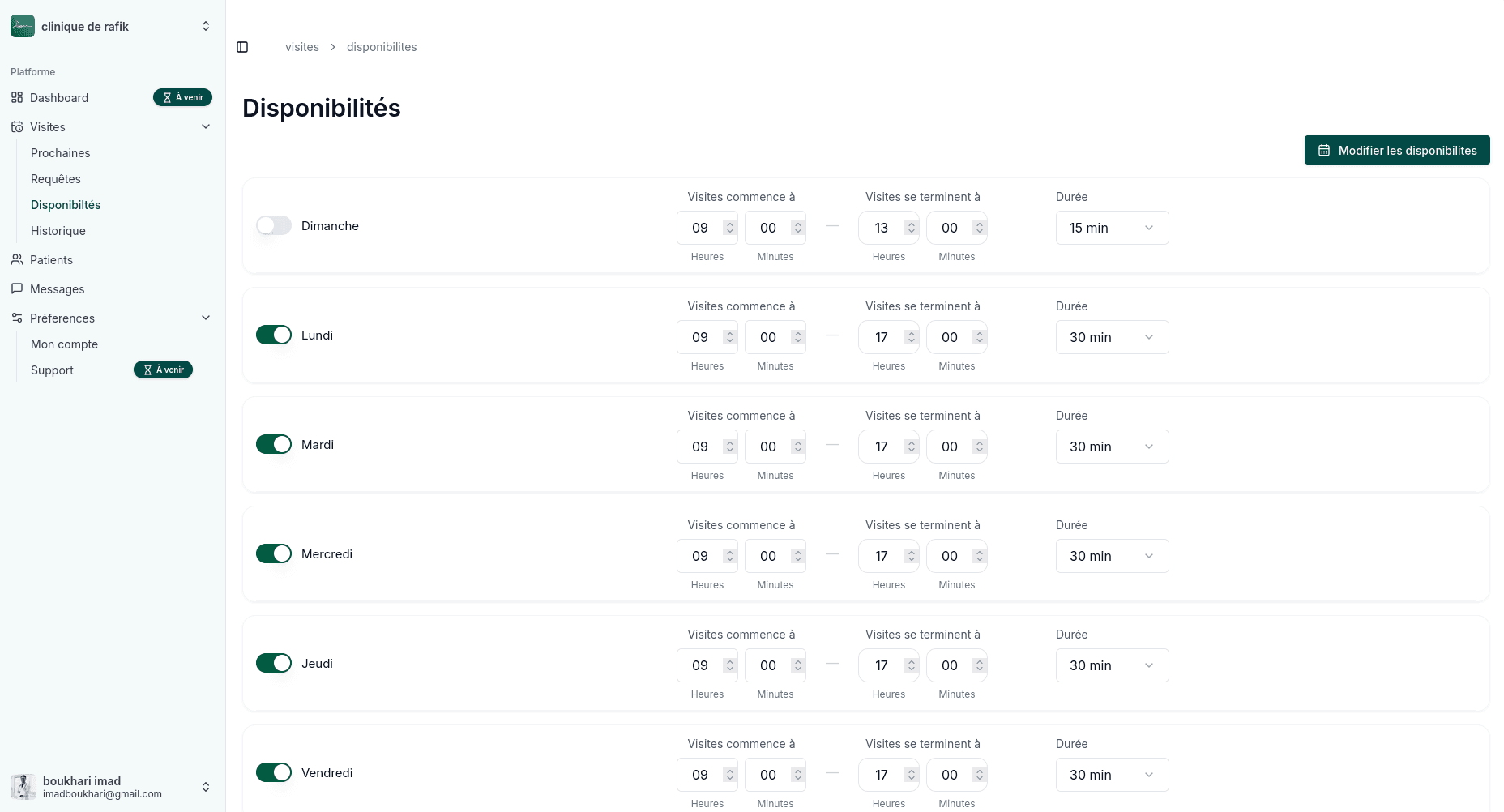
Task: Click the Mercredi end hour stepper arrows
Action: click(912, 556)
